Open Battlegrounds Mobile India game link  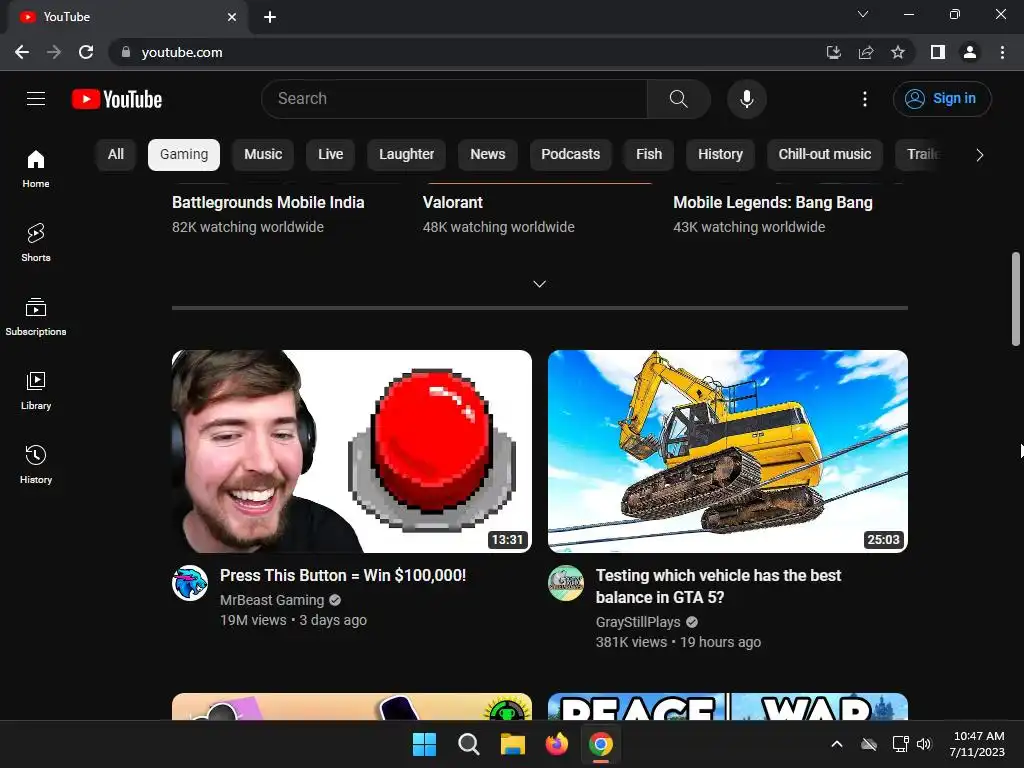coord(268,202)
